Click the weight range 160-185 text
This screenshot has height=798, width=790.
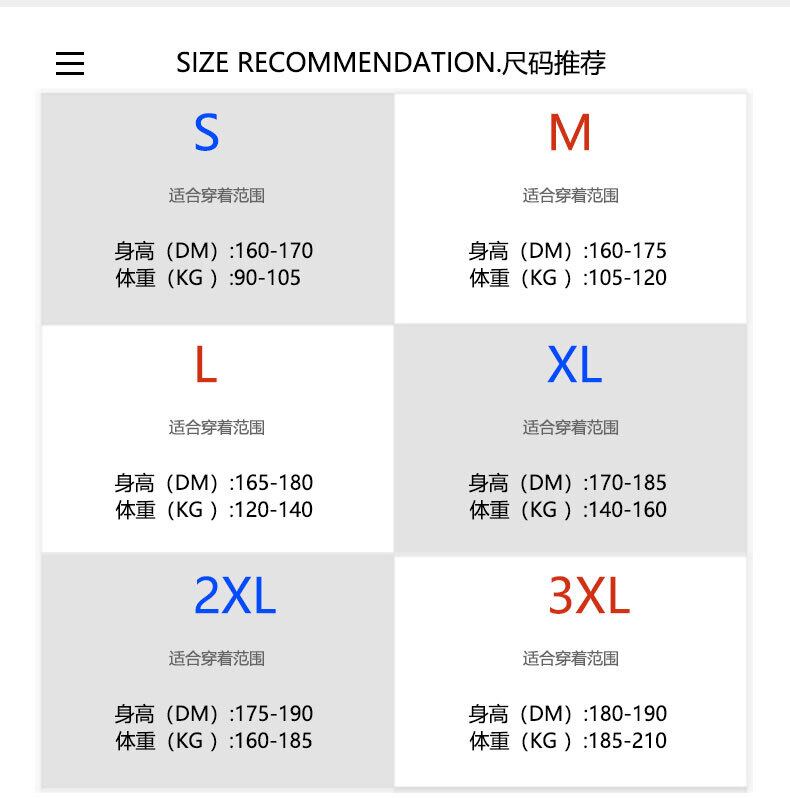tap(214, 741)
